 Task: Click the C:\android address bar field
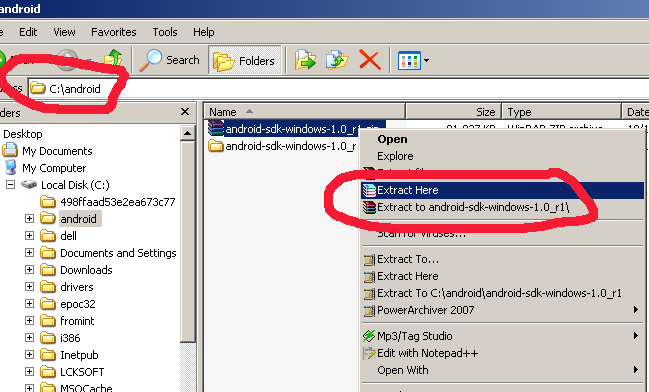coord(339,89)
